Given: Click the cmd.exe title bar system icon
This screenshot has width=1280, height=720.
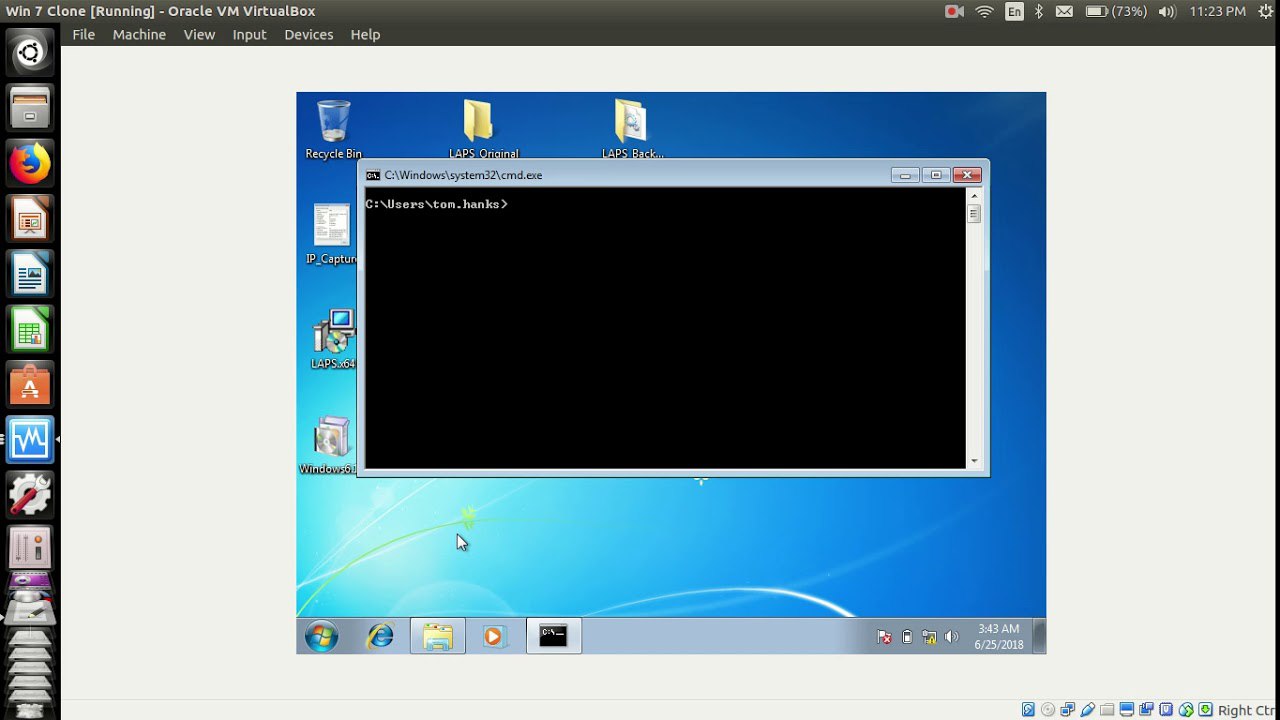Looking at the screenshot, I should point(373,175).
